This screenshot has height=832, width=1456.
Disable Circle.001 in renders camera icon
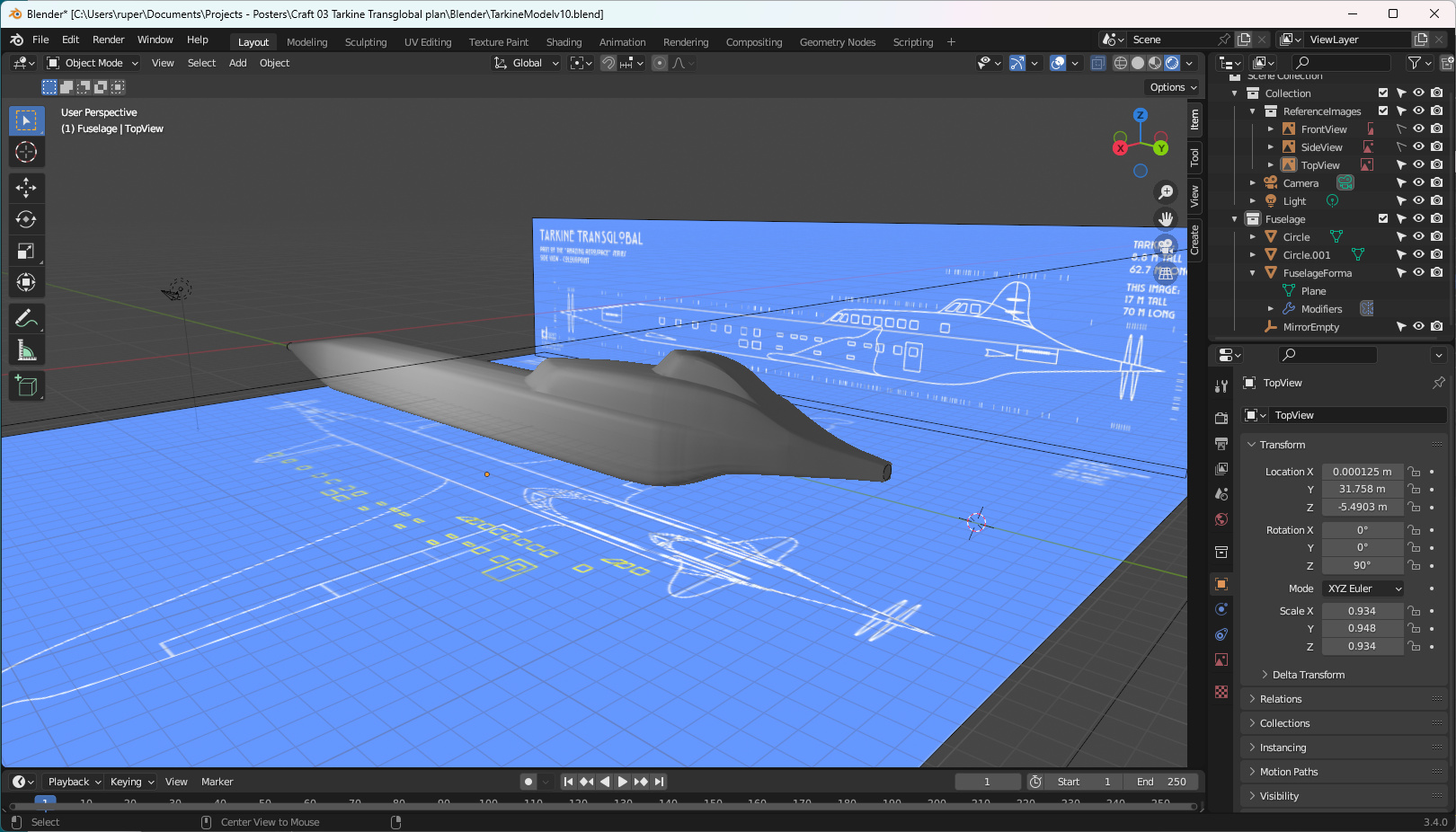[x=1437, y=254]
